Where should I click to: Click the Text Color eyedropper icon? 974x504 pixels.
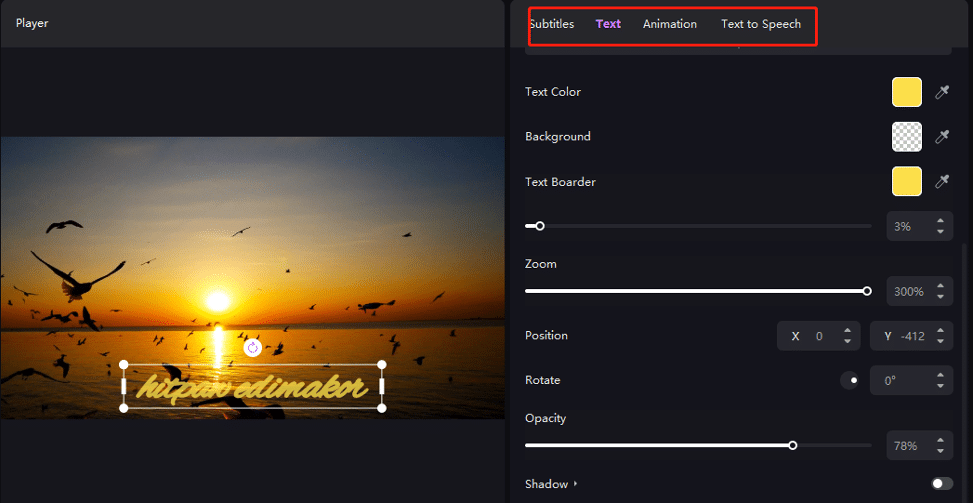click(941, 92)
